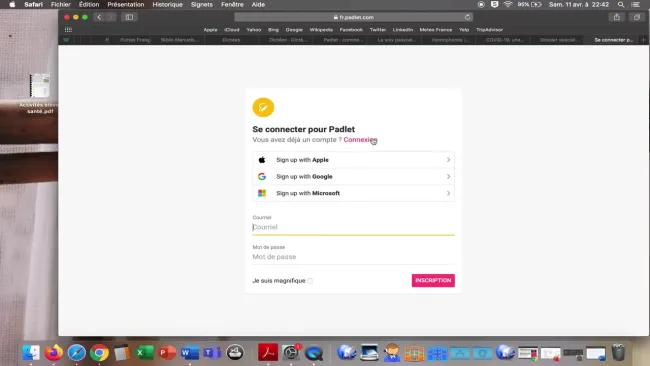Open the TripAdvisor bookmark
The height and width of the screenshot is (366, 650).
tap(489, 30)
